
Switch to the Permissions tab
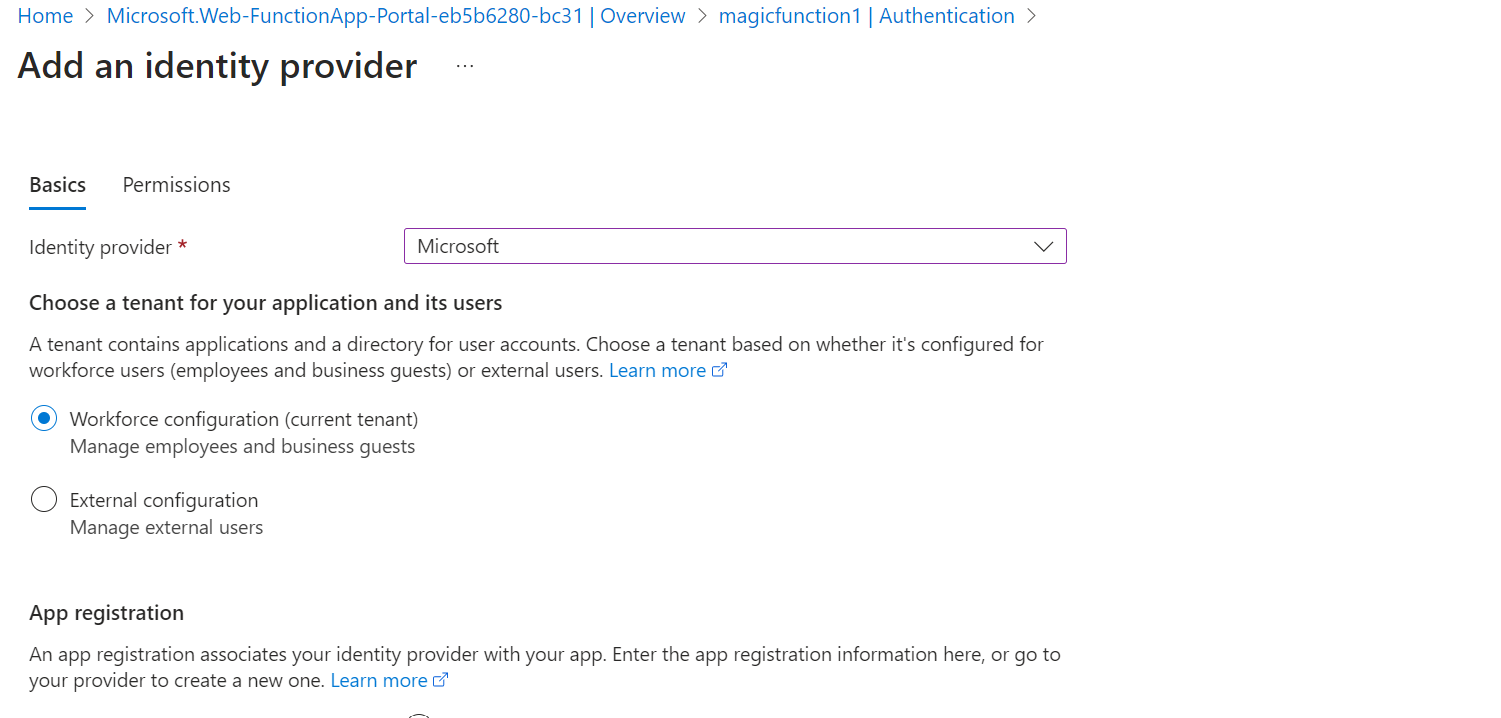click(x=176, y=184)
